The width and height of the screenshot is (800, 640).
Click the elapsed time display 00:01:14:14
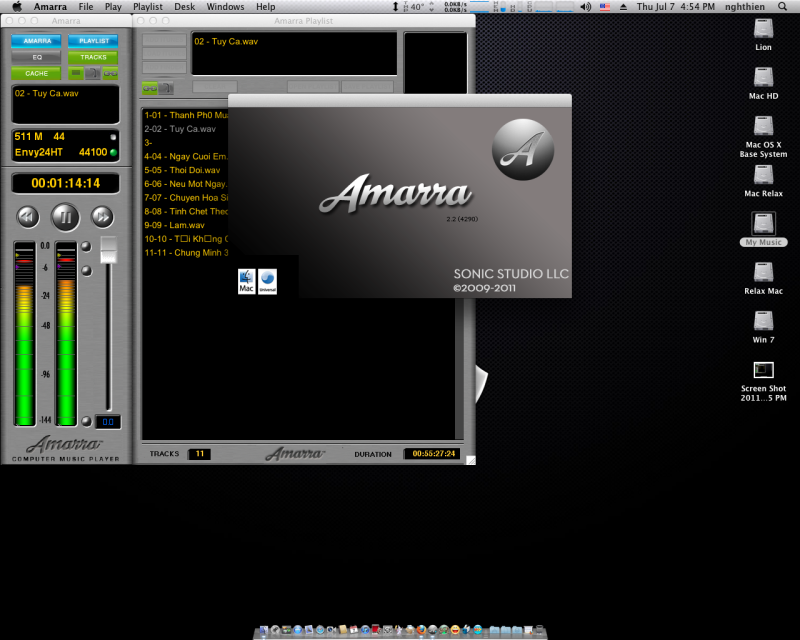point(65,183)
